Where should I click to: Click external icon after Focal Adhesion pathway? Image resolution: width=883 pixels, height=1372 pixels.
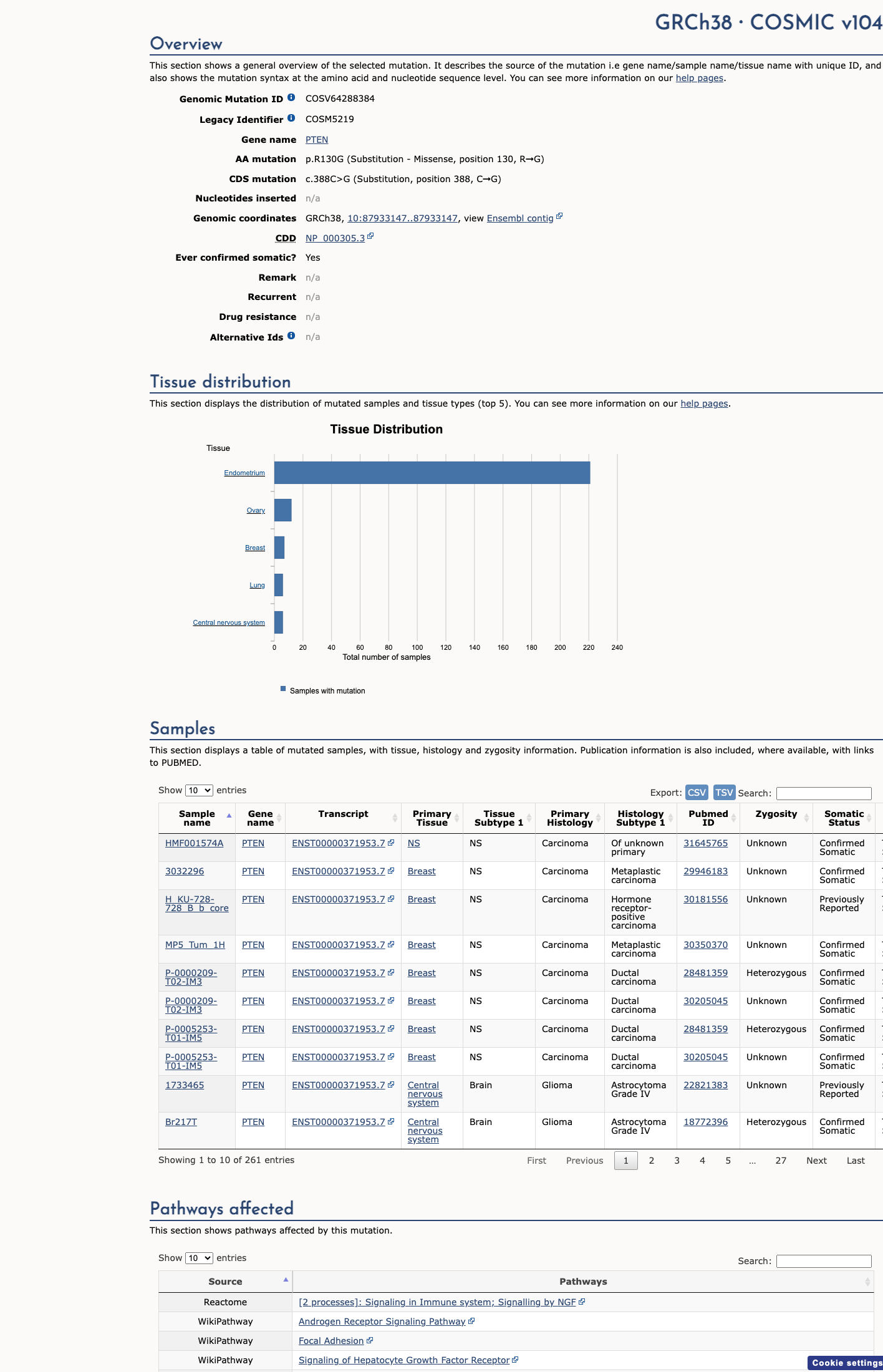coord(370,1340)
